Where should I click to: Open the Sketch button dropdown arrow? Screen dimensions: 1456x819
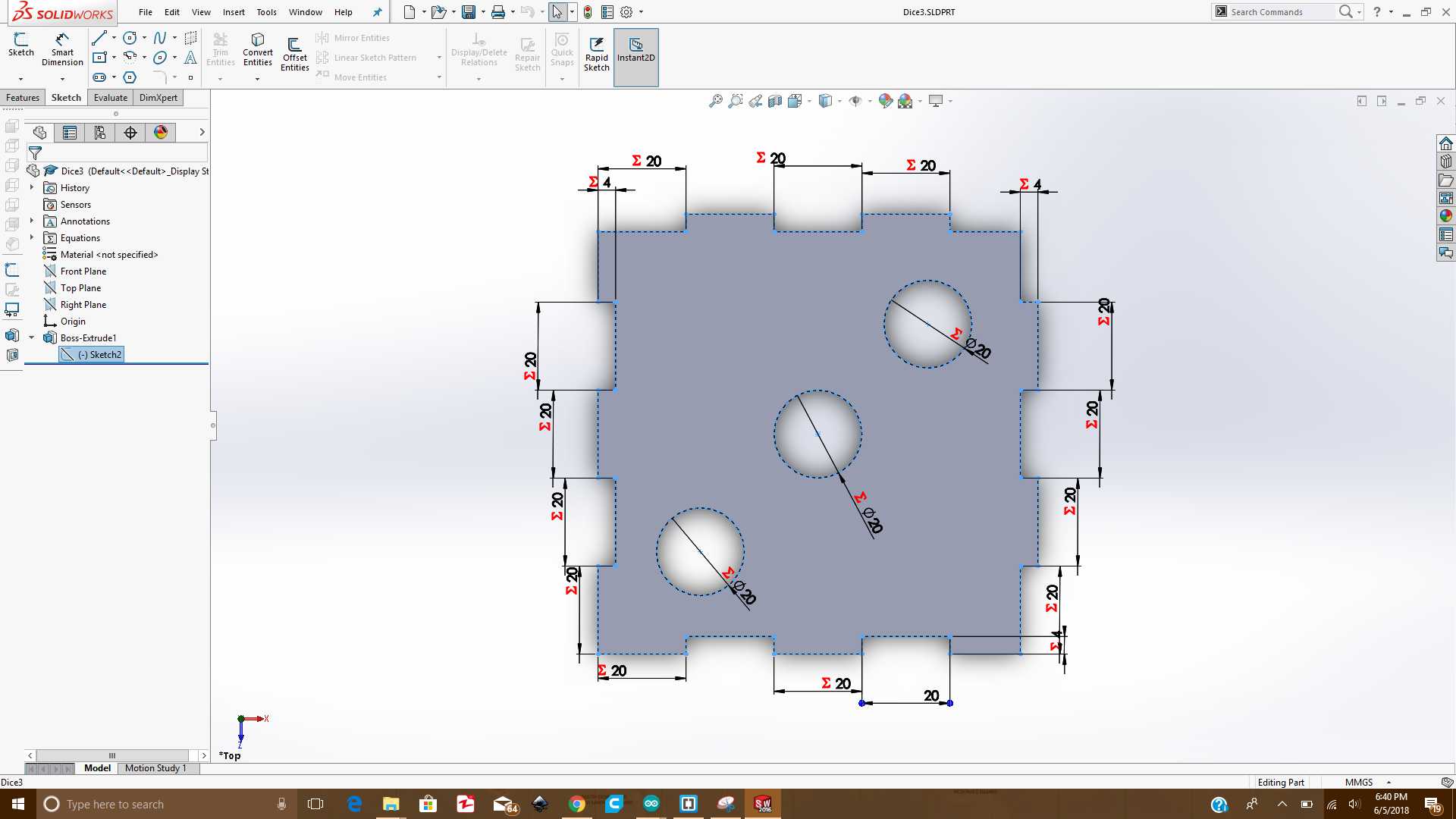click(20, 79)
